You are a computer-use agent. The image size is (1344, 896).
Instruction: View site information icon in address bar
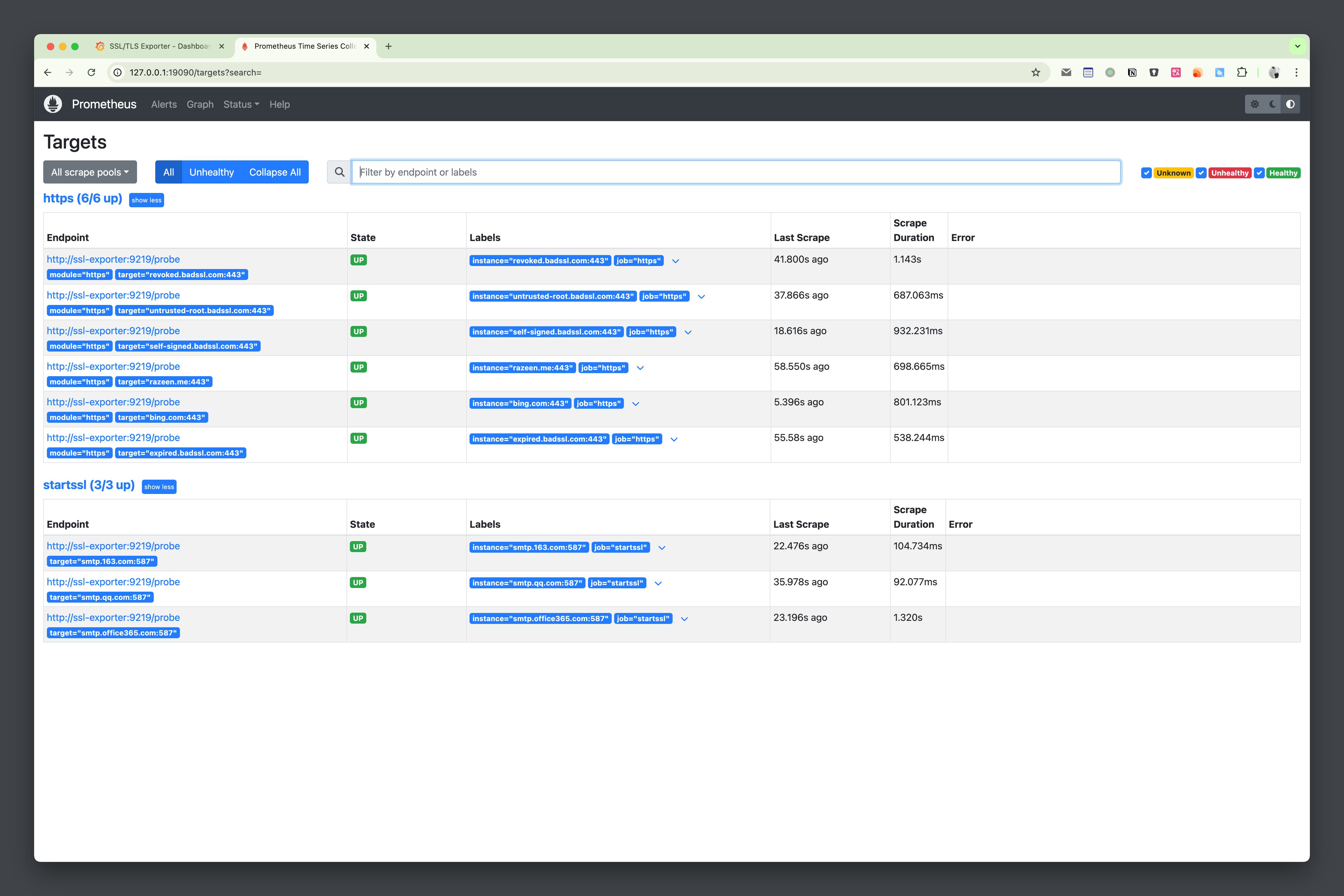tap(118, 72)
